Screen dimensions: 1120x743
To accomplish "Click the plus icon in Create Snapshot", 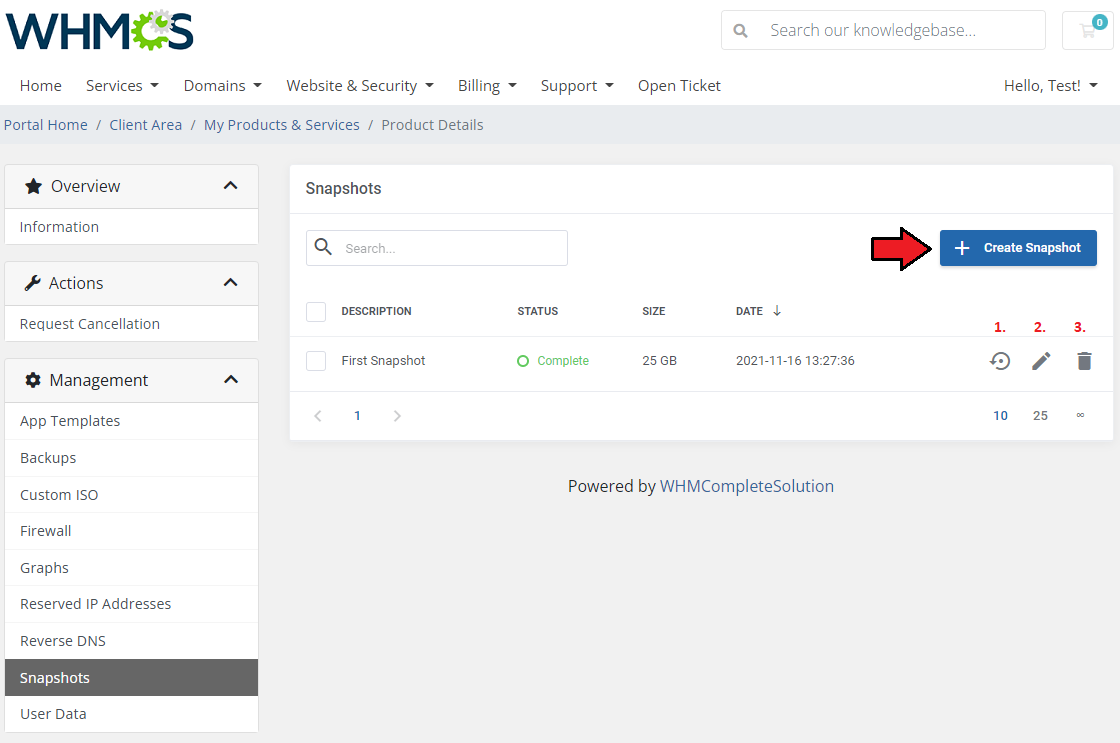I will 962,248.
